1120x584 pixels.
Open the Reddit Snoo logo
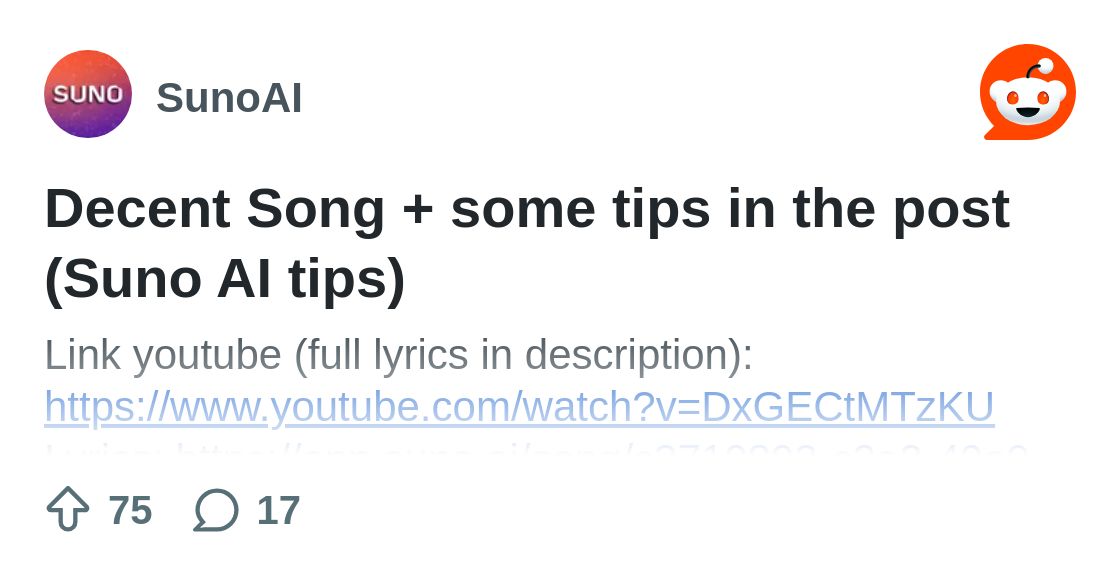coord(1028,91)
